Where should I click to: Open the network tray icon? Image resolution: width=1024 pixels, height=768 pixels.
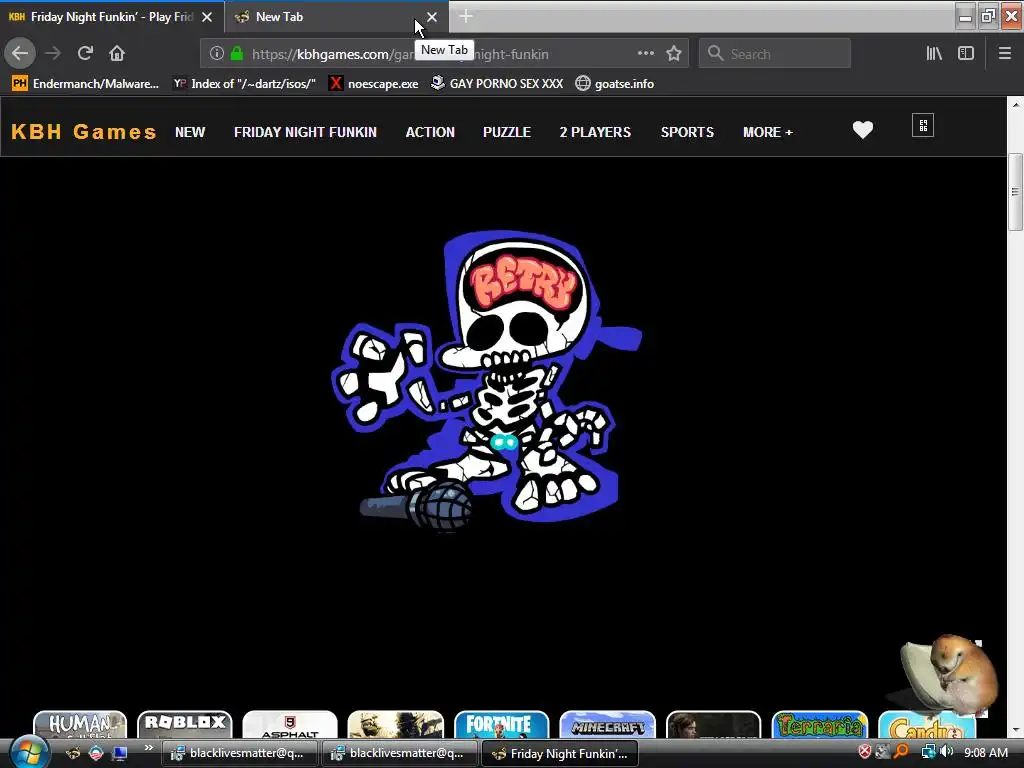pyautogui.click(x=928, y=752)
